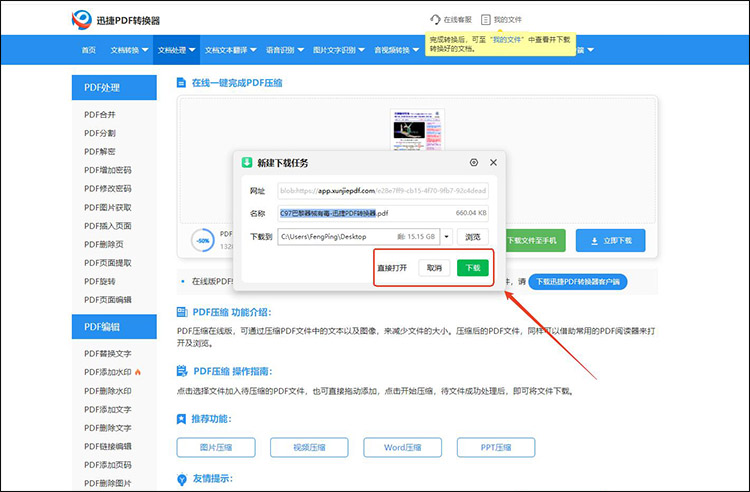Screen dimensions: 750x492
Task: Select PDF添加文字 in sidebar
Action: coord(108,410)
